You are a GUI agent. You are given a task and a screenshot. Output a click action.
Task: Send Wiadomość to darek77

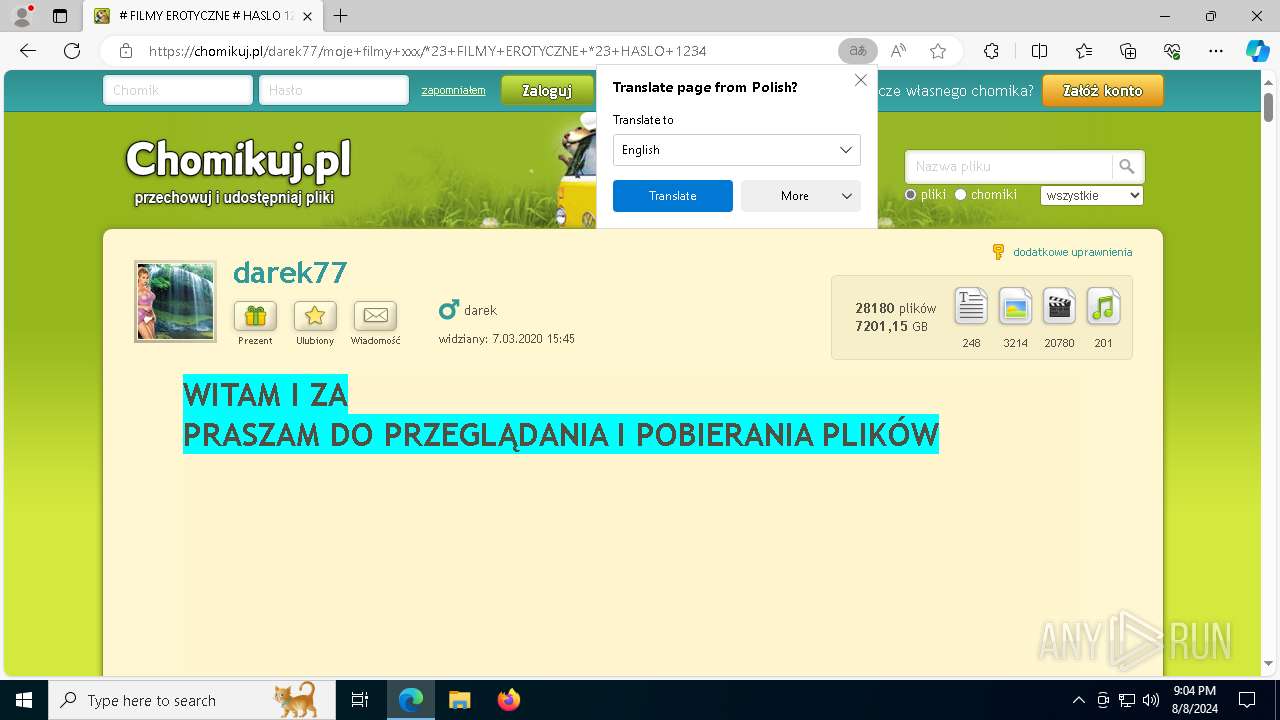click(375, 316)
